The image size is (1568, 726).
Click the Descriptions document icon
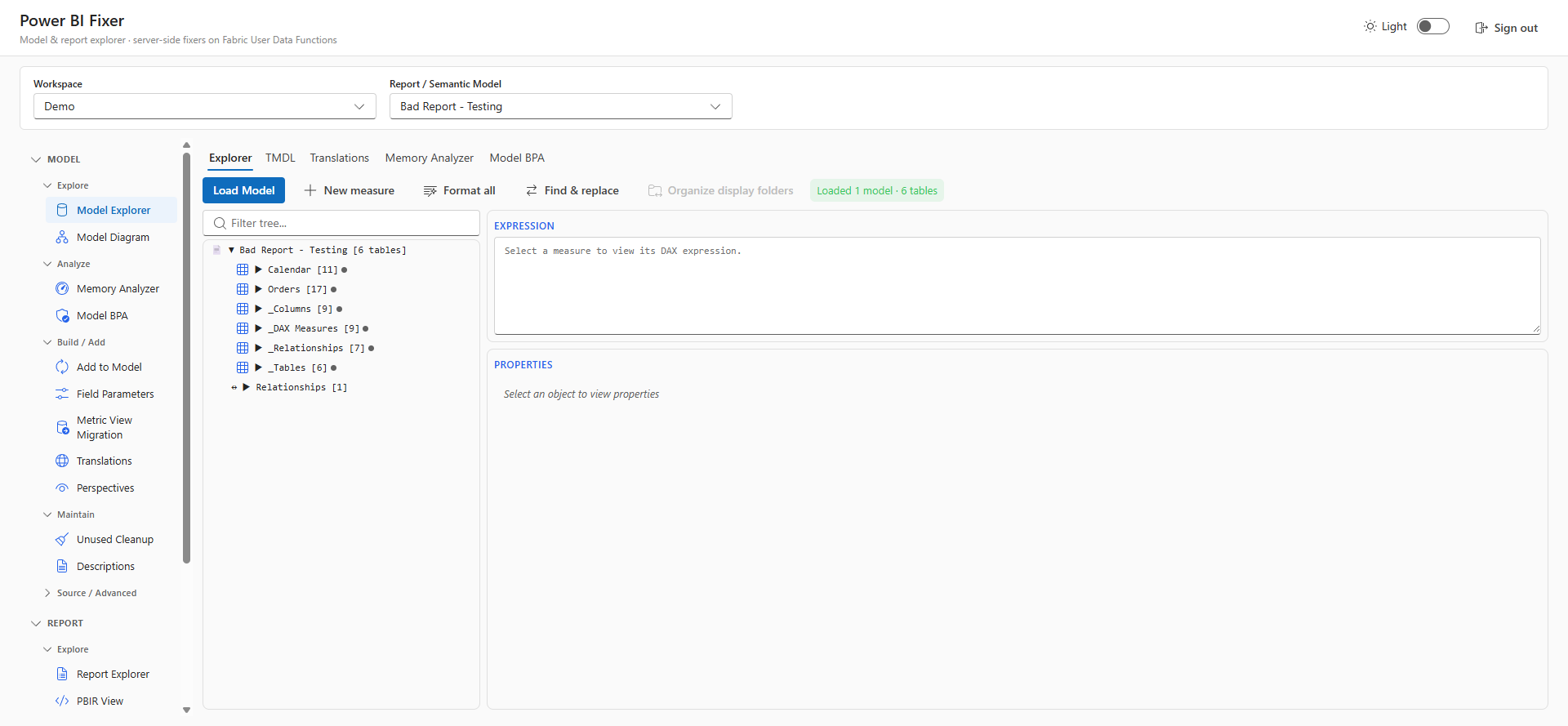point(62,566)
